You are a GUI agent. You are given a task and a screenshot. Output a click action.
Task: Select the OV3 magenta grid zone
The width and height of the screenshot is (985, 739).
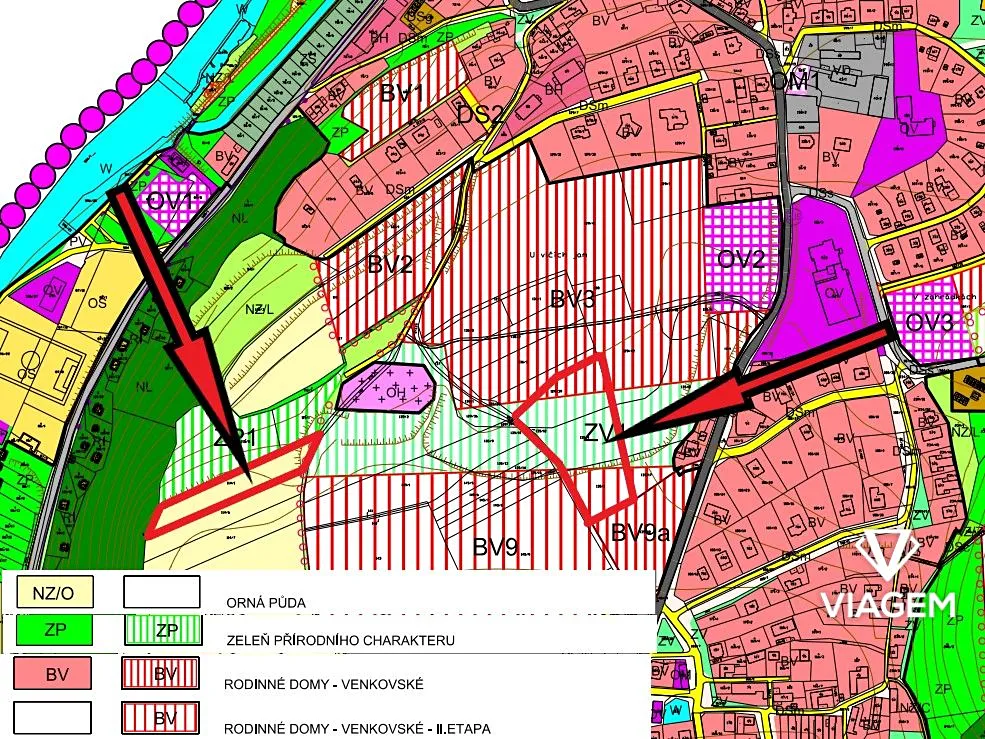[930, 322]
